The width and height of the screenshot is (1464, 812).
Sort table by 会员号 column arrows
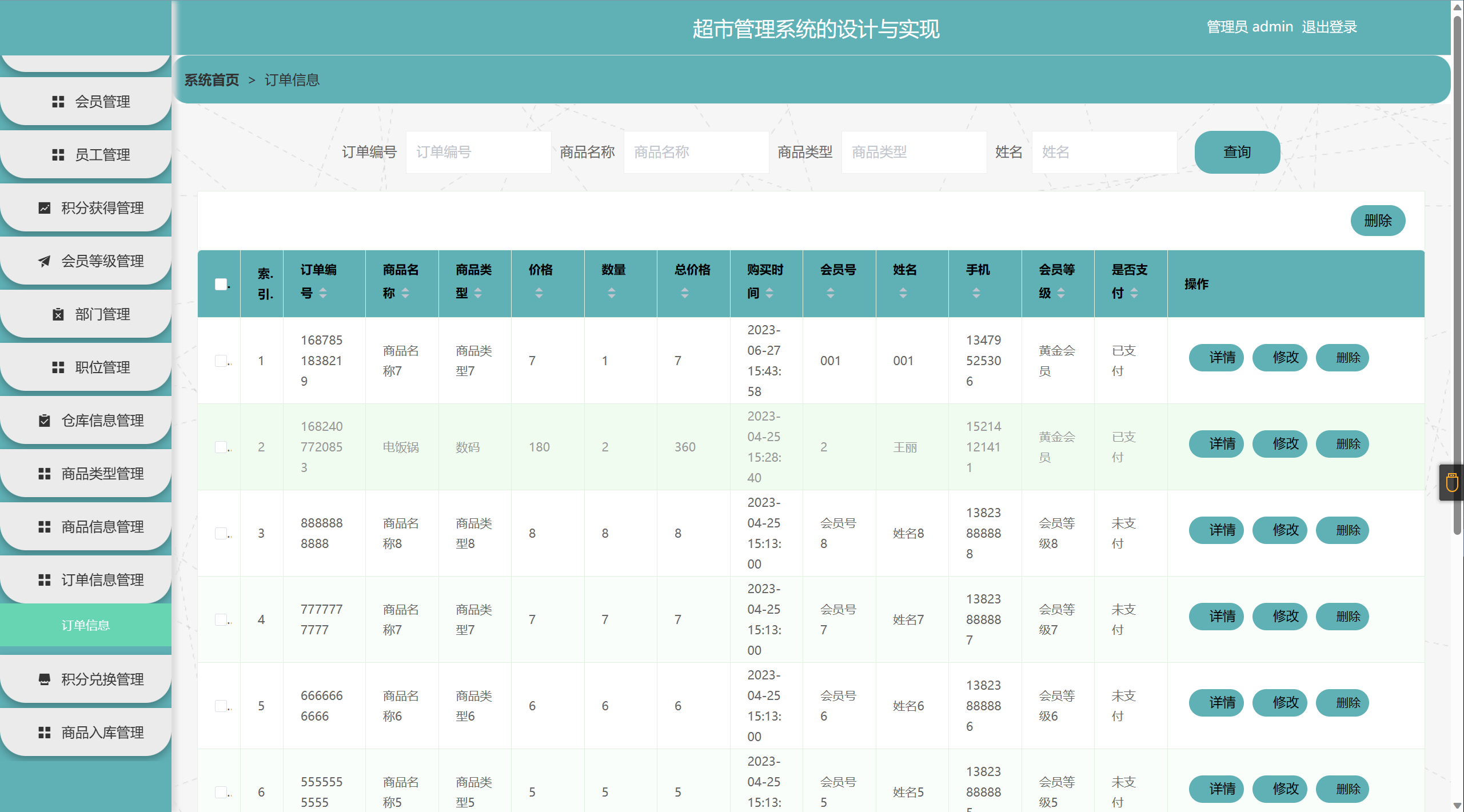(831, 293)
